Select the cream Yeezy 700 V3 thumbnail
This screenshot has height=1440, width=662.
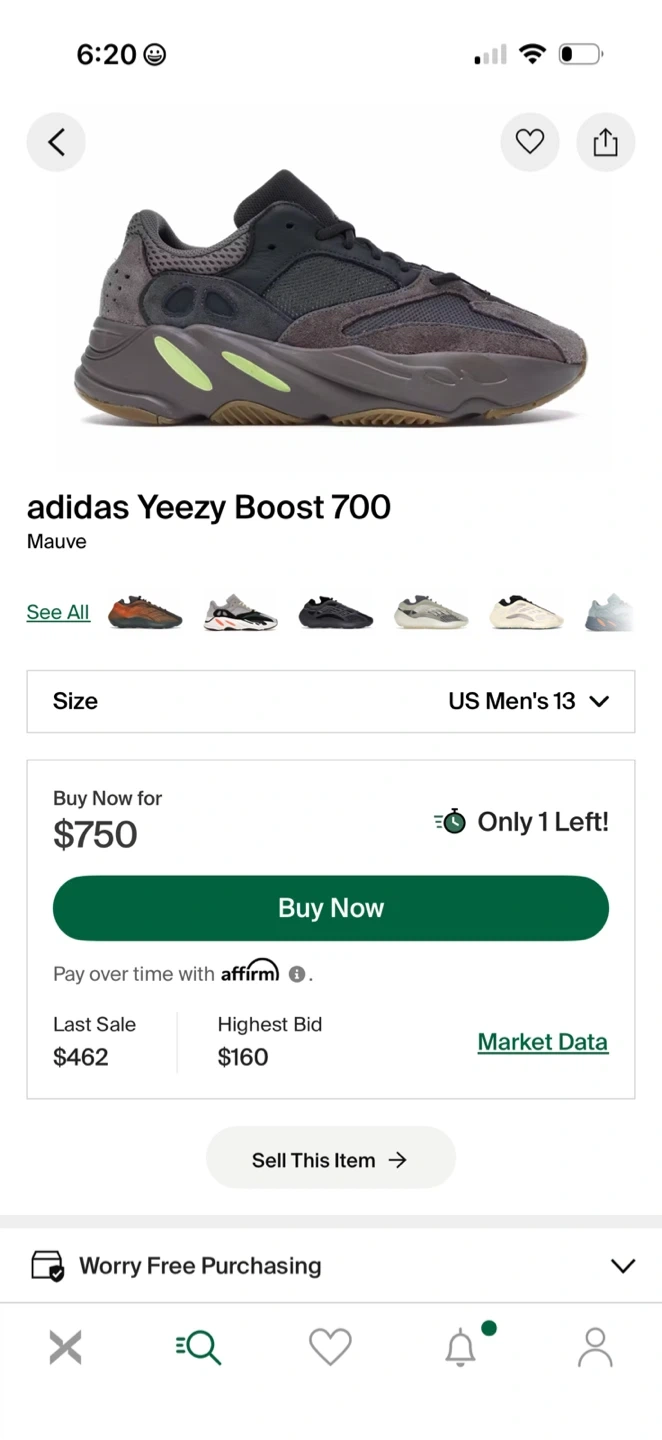526,611
